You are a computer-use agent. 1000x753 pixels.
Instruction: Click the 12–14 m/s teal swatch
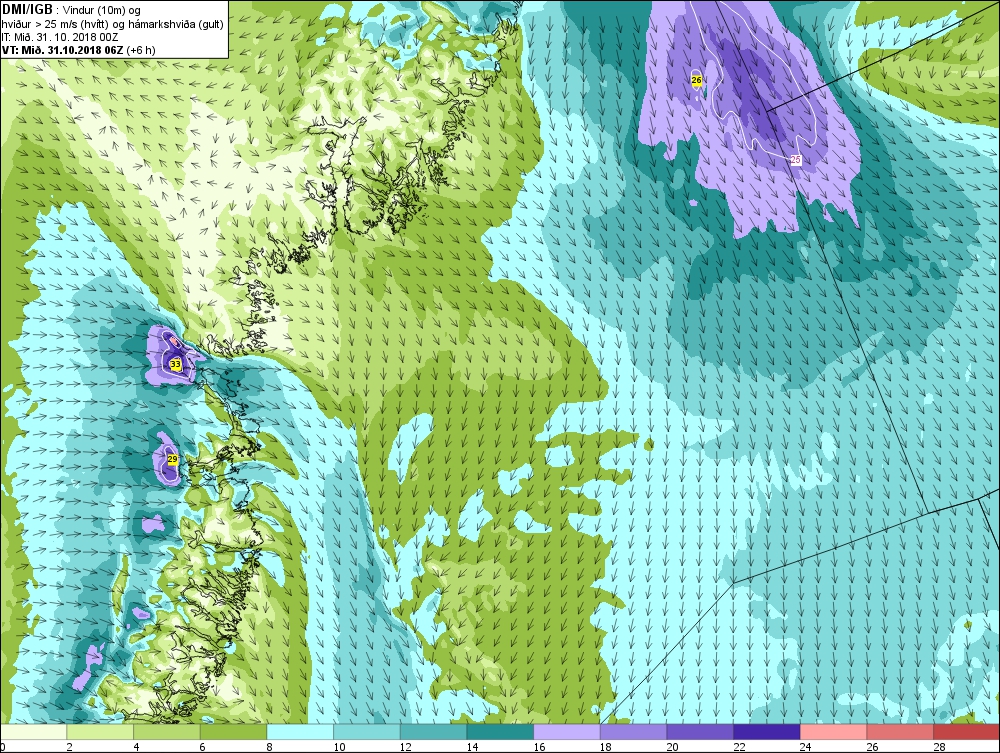click(433, 732)
